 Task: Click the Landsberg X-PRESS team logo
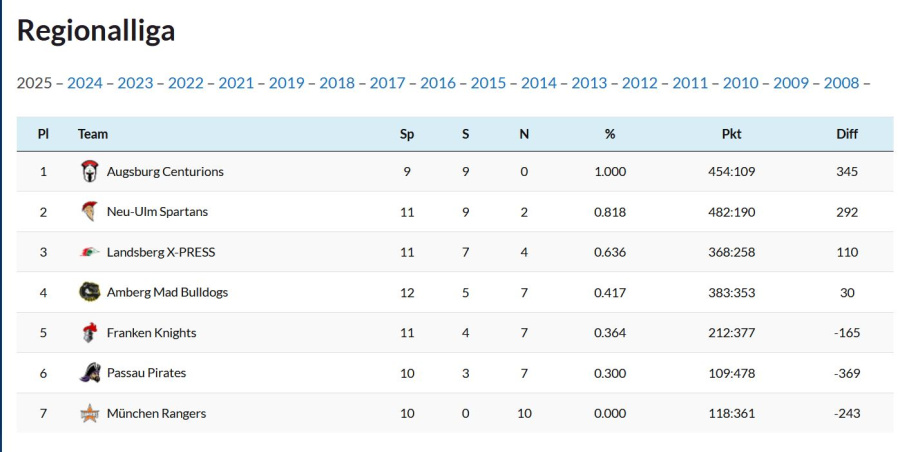pyautogui.click(x=90, y=252)
